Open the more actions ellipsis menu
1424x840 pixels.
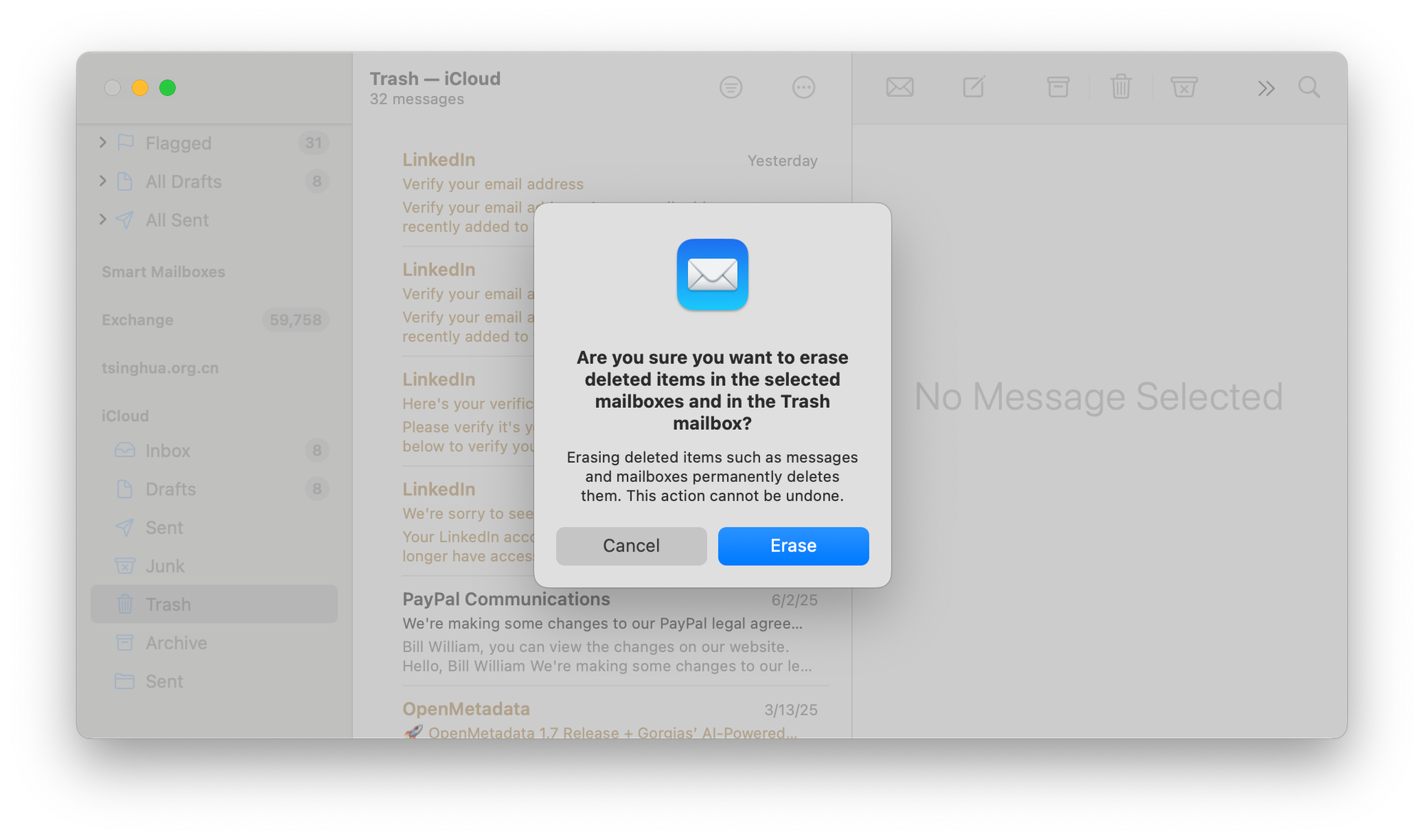[803, 88]
